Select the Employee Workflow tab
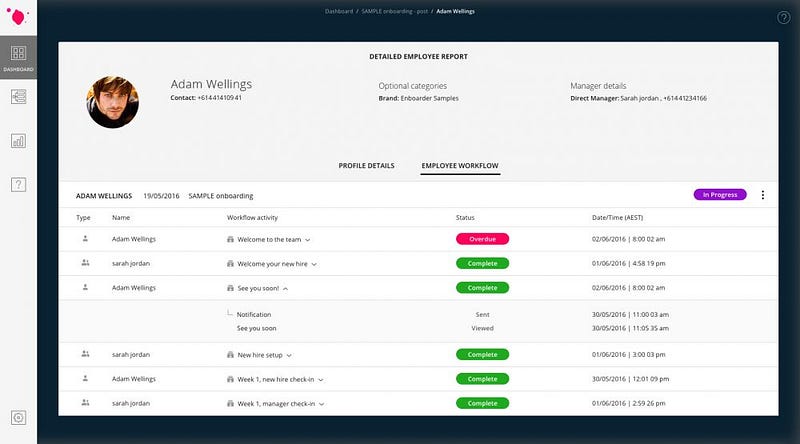The image size is (800, 444). coord(460,166)
